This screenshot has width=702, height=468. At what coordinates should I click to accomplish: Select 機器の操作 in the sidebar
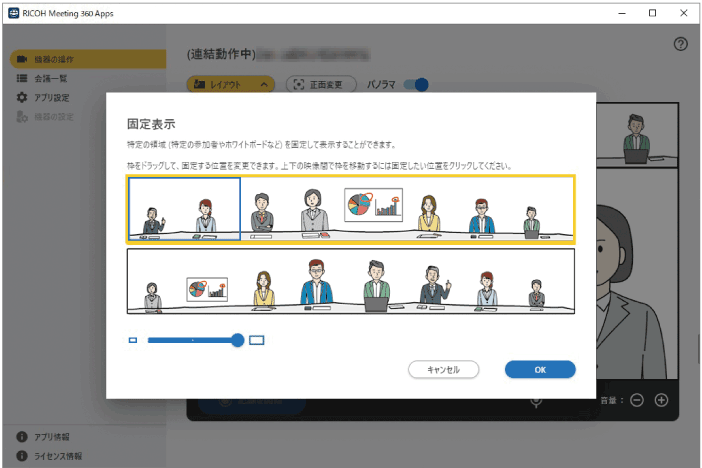coord(88,59)
